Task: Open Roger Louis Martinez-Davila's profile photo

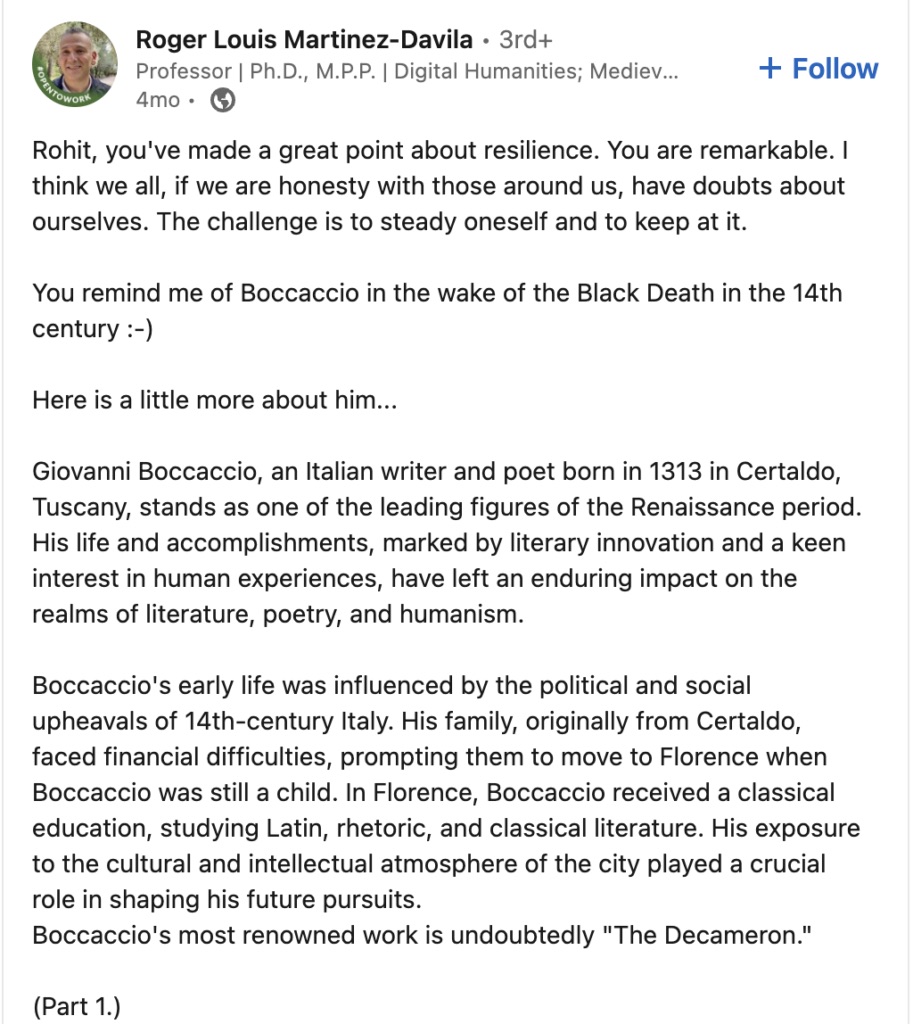Action: (74, 64)
